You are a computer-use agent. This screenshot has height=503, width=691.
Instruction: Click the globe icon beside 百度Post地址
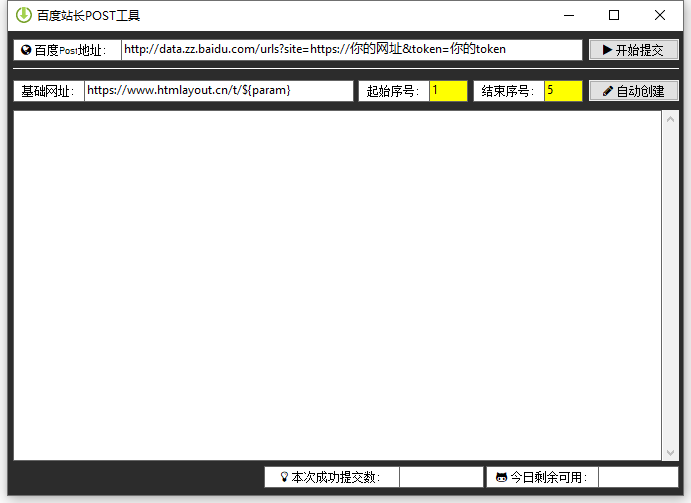(26, 50)
